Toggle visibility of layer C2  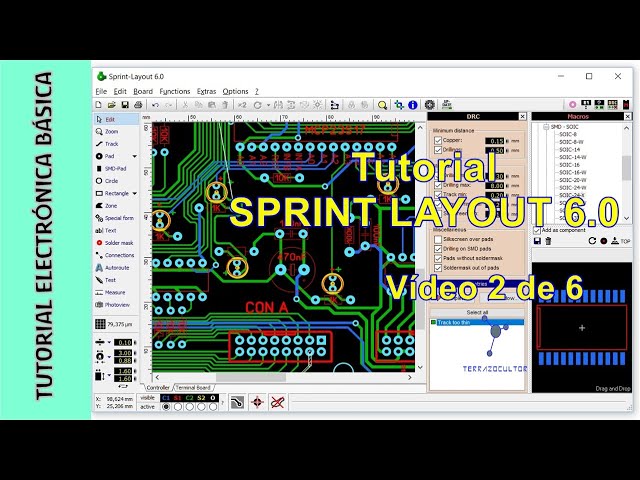[189, 398]
